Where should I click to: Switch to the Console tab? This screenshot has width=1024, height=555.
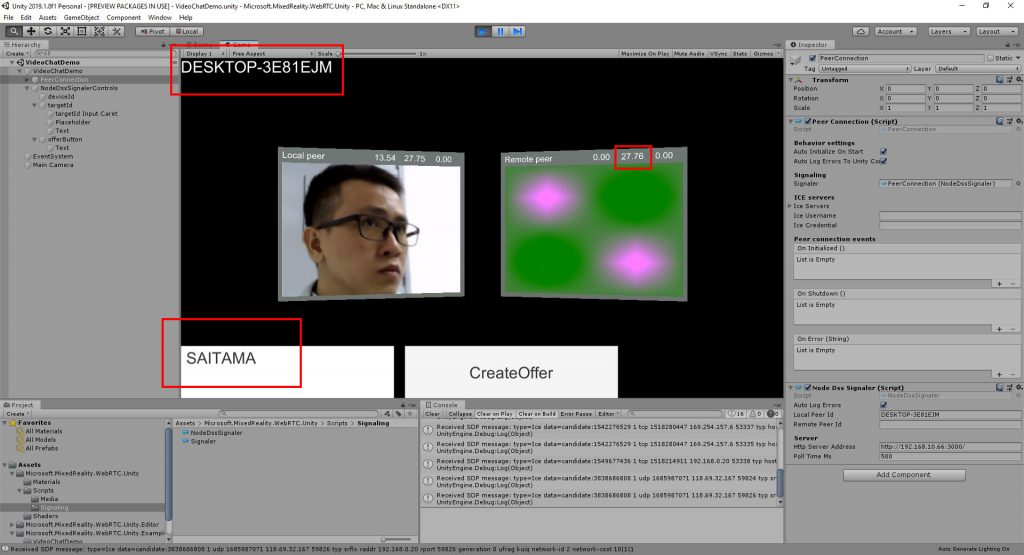tap(441, 405)
